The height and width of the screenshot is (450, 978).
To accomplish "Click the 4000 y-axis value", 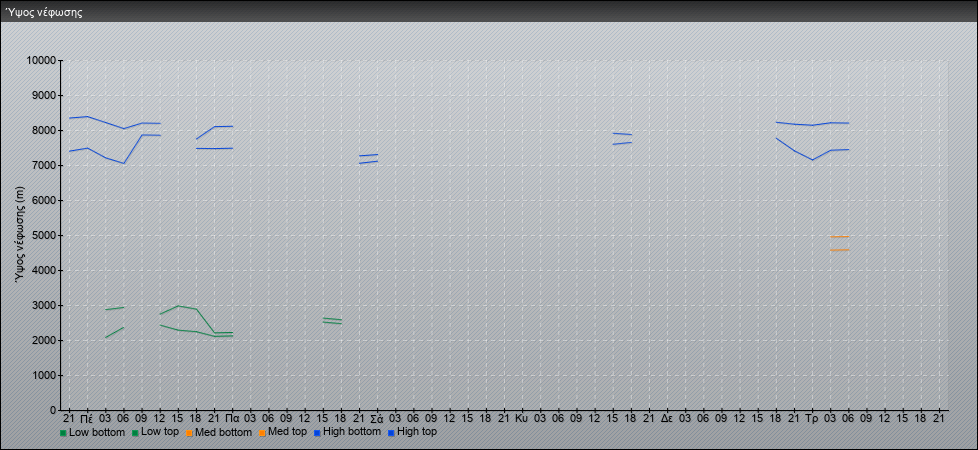I will click(44, 270).
